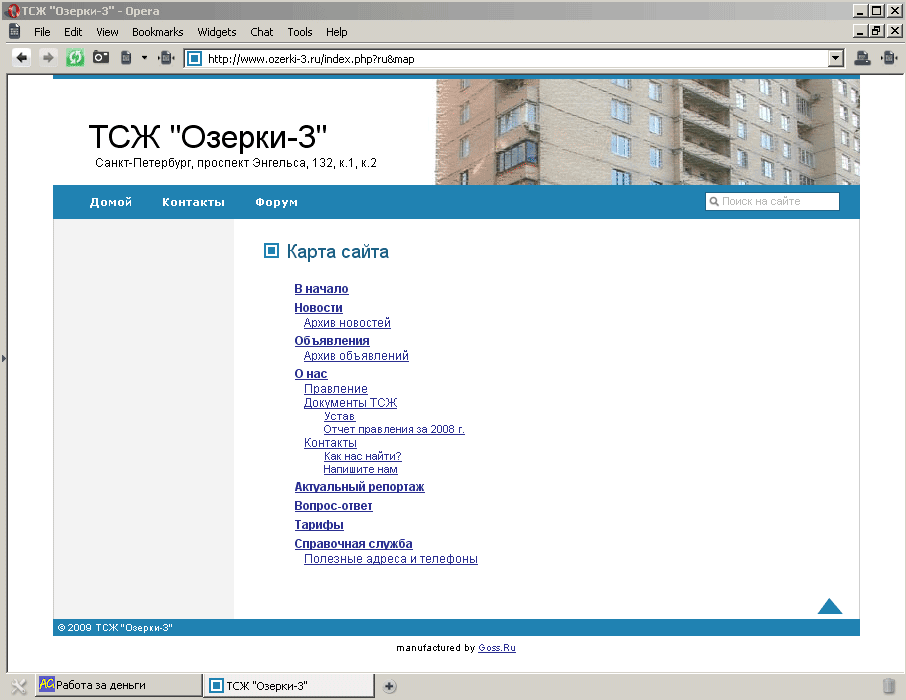Click the green Reload page icon

click(x=75, y=58)
